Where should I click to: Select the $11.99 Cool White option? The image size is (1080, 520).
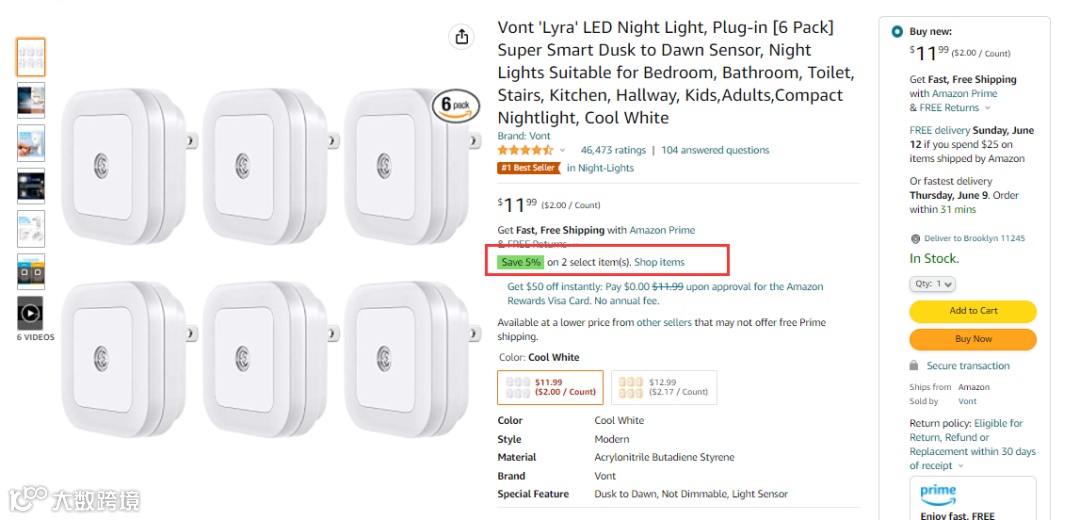pos(550,386)
